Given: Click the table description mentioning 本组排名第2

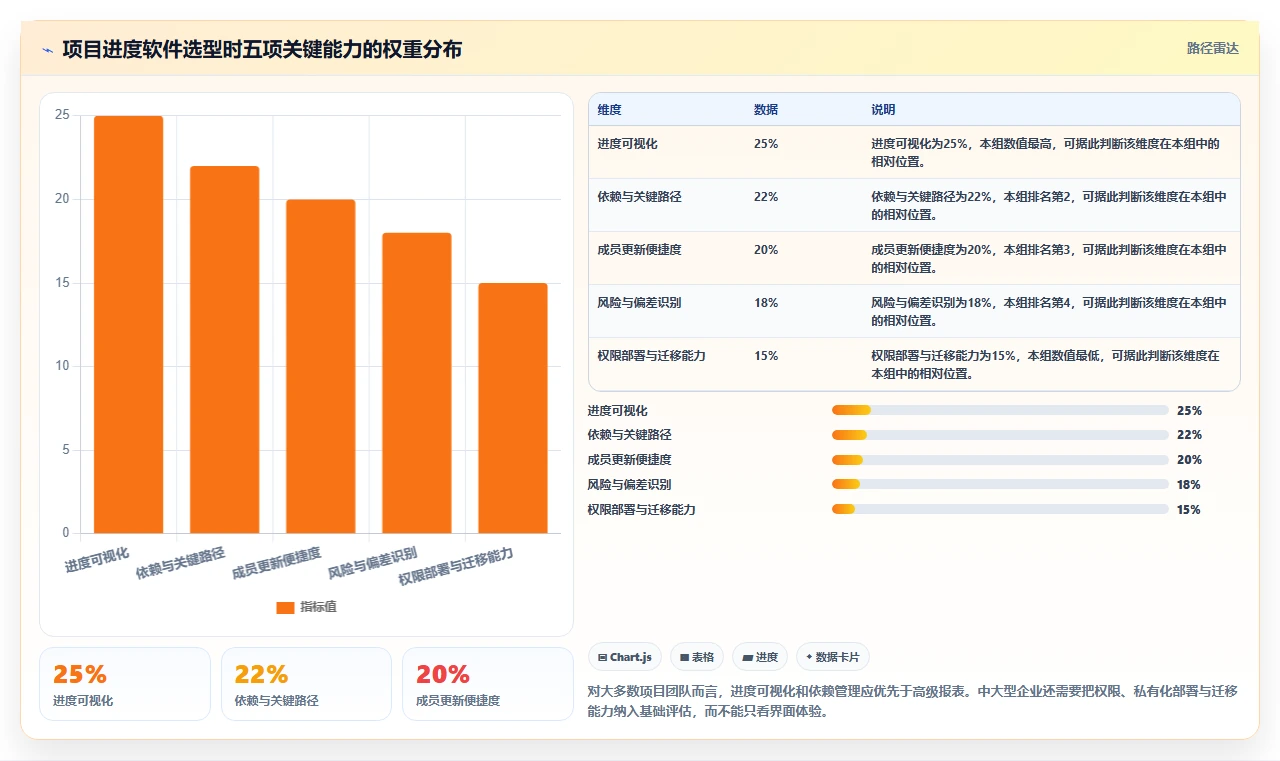Looking at the screenshot, I should [1049, 206].
